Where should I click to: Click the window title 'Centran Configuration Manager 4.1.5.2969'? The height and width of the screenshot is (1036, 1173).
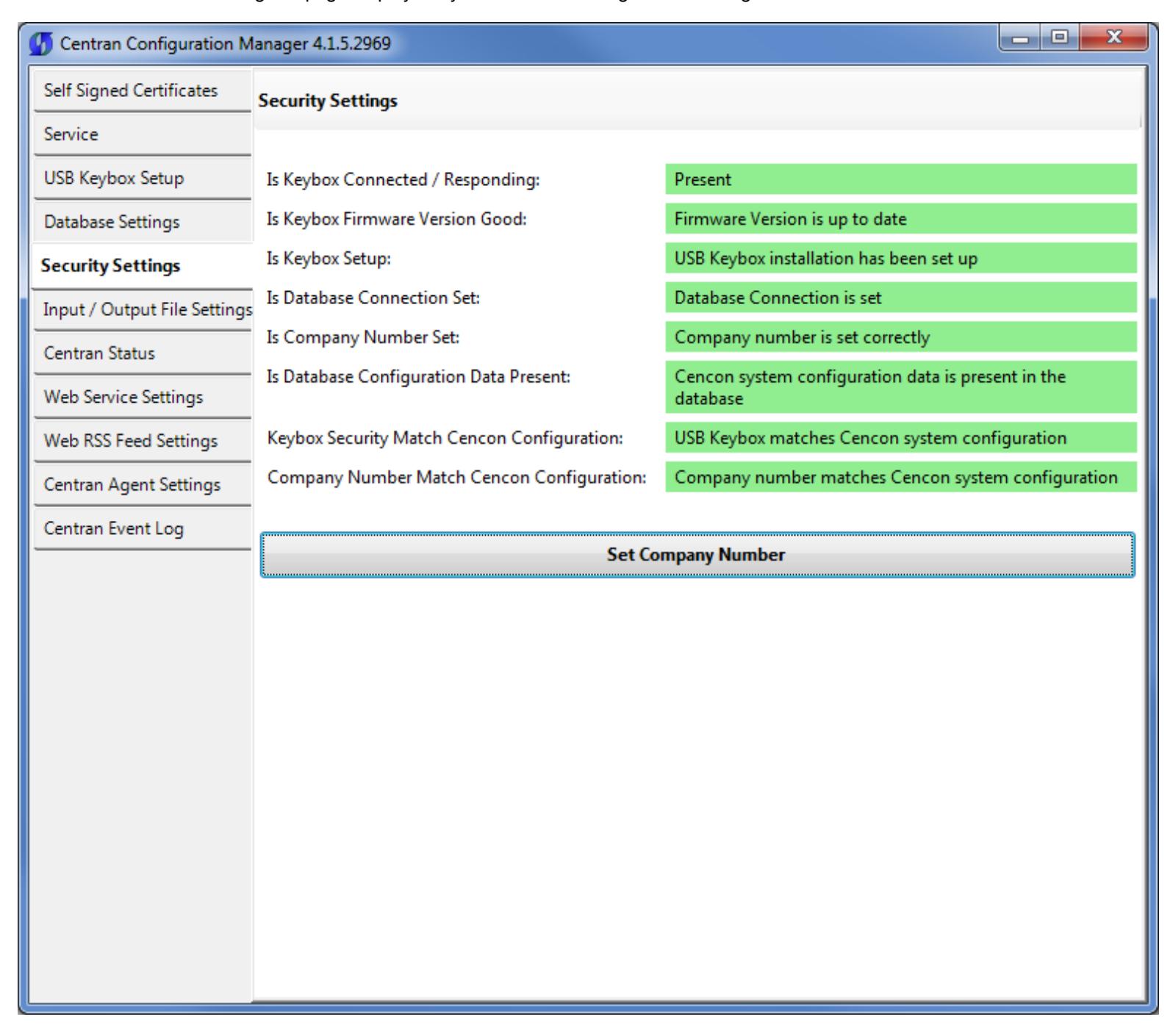(x=226, y=44)
